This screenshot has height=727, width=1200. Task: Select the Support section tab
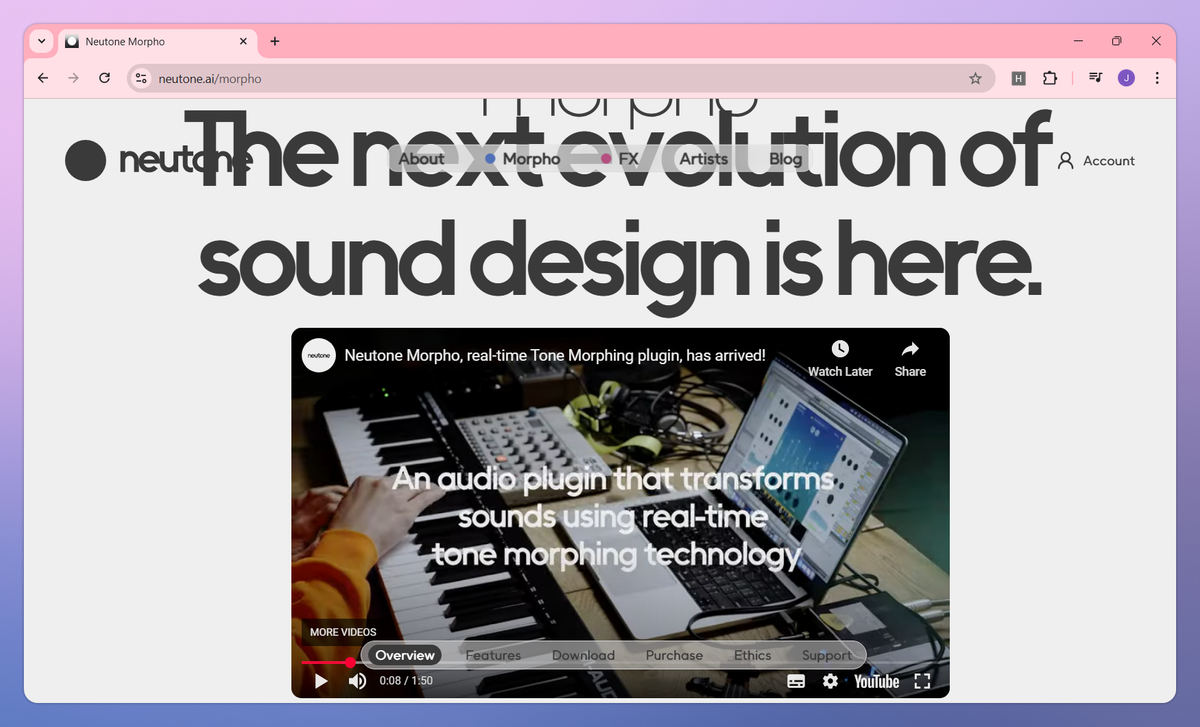point(827,656)
